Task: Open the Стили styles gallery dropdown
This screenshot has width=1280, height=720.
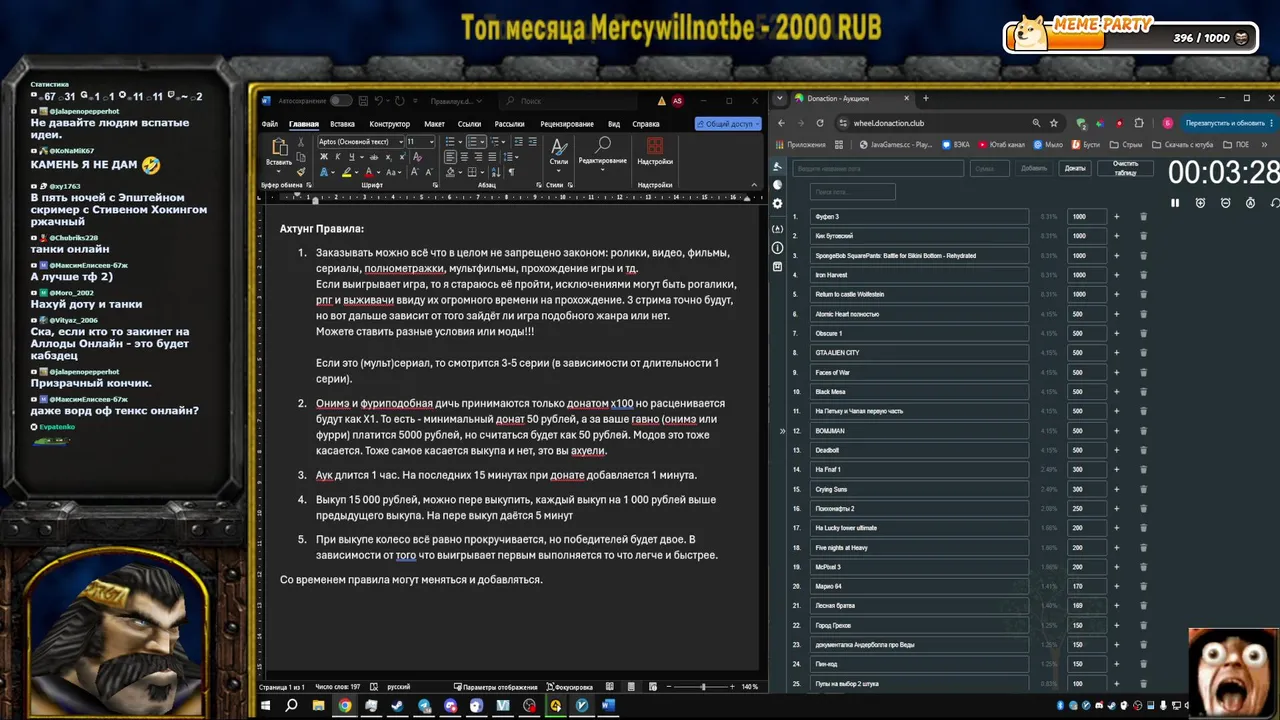Action: tap(558, 171)
